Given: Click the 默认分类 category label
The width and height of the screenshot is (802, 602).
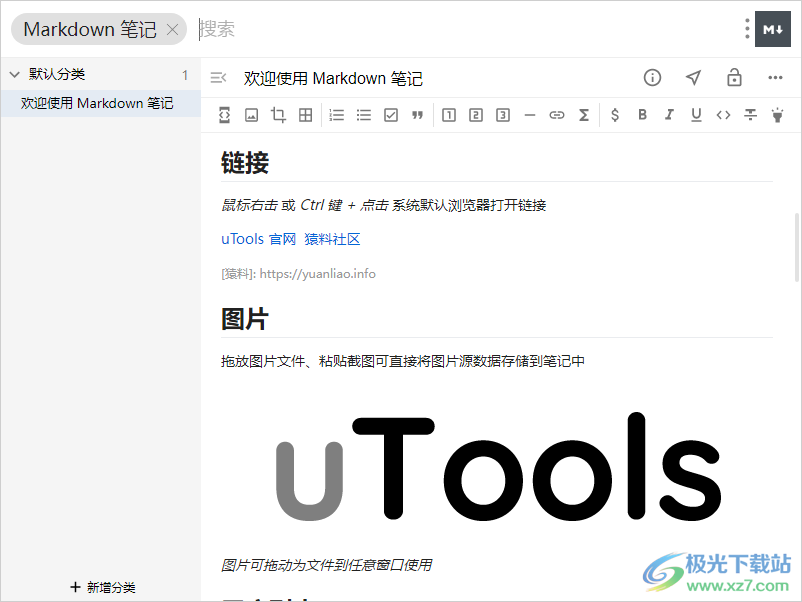Looking at the screenshot, I should [57, 74].
